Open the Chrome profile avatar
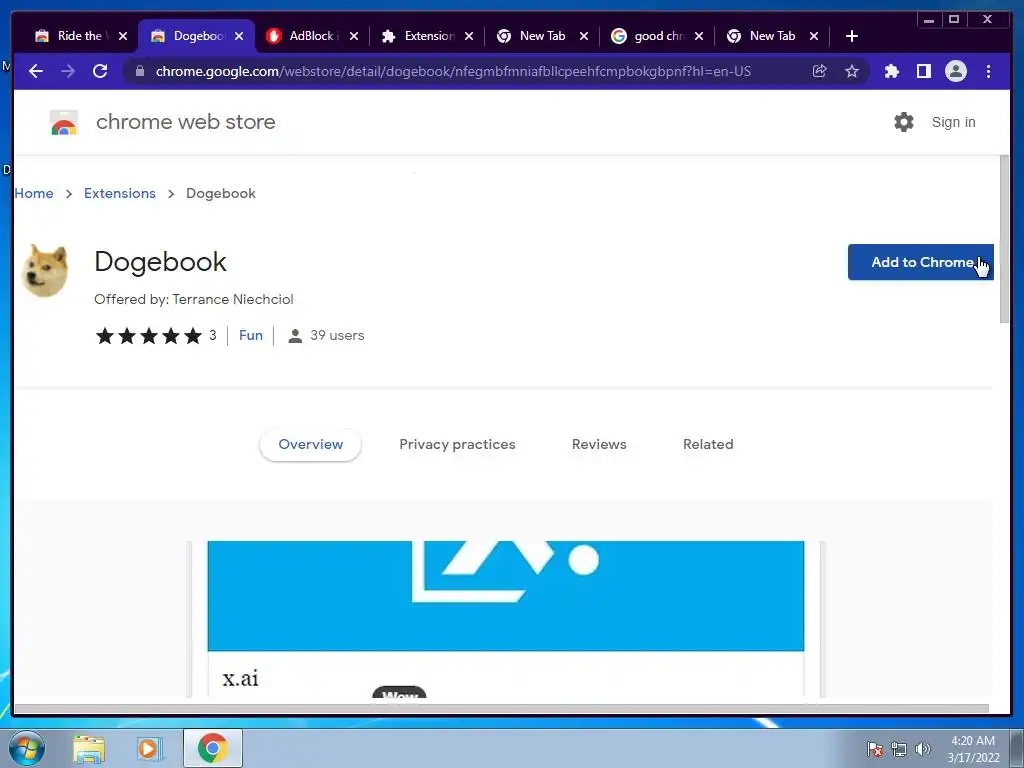The width and height of the screenshot is (1024, 768). pos(956,71)
